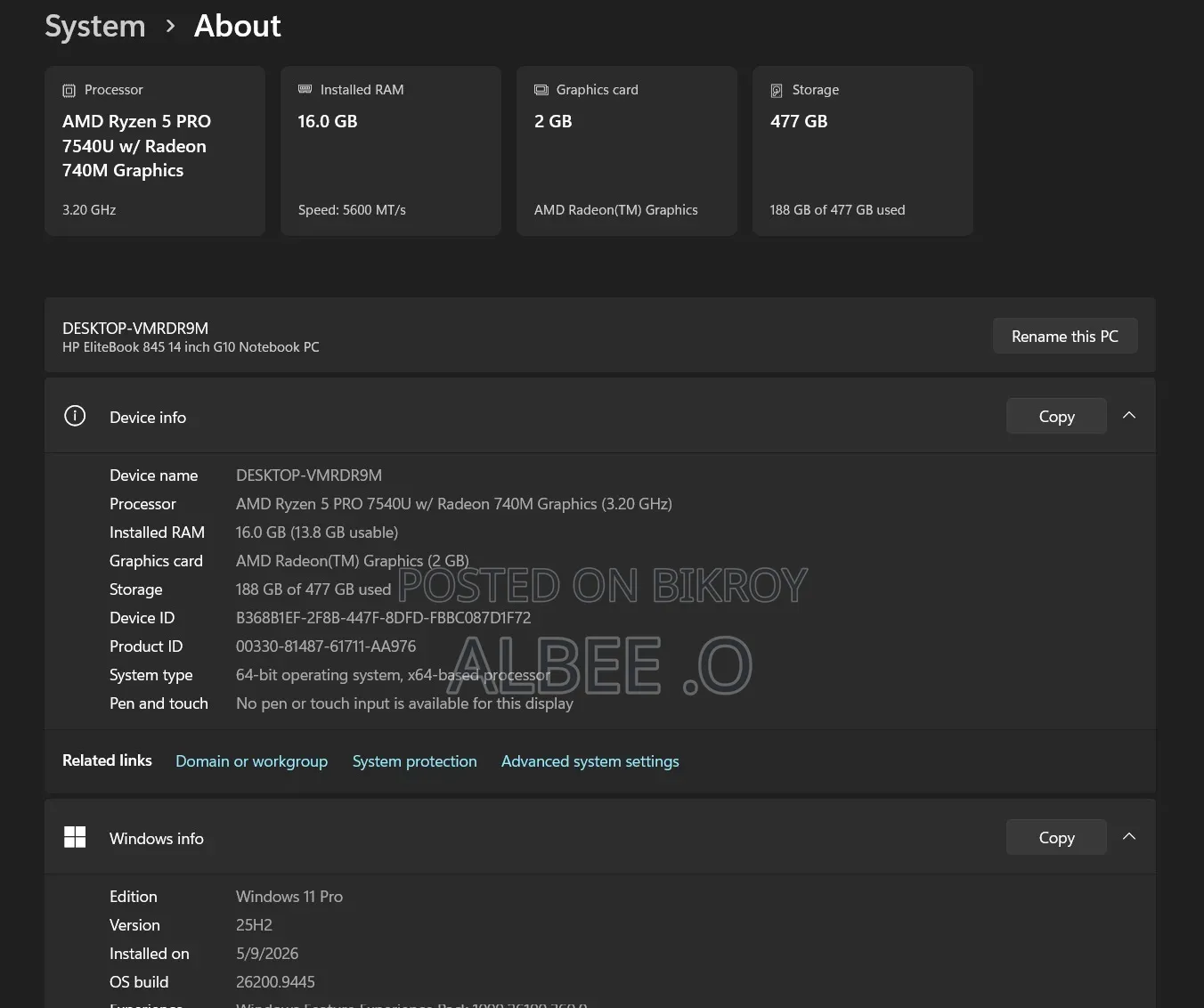Screen dimensions: 1204x1008
Task: Click the Device info section heading
Action: [148, 418]
